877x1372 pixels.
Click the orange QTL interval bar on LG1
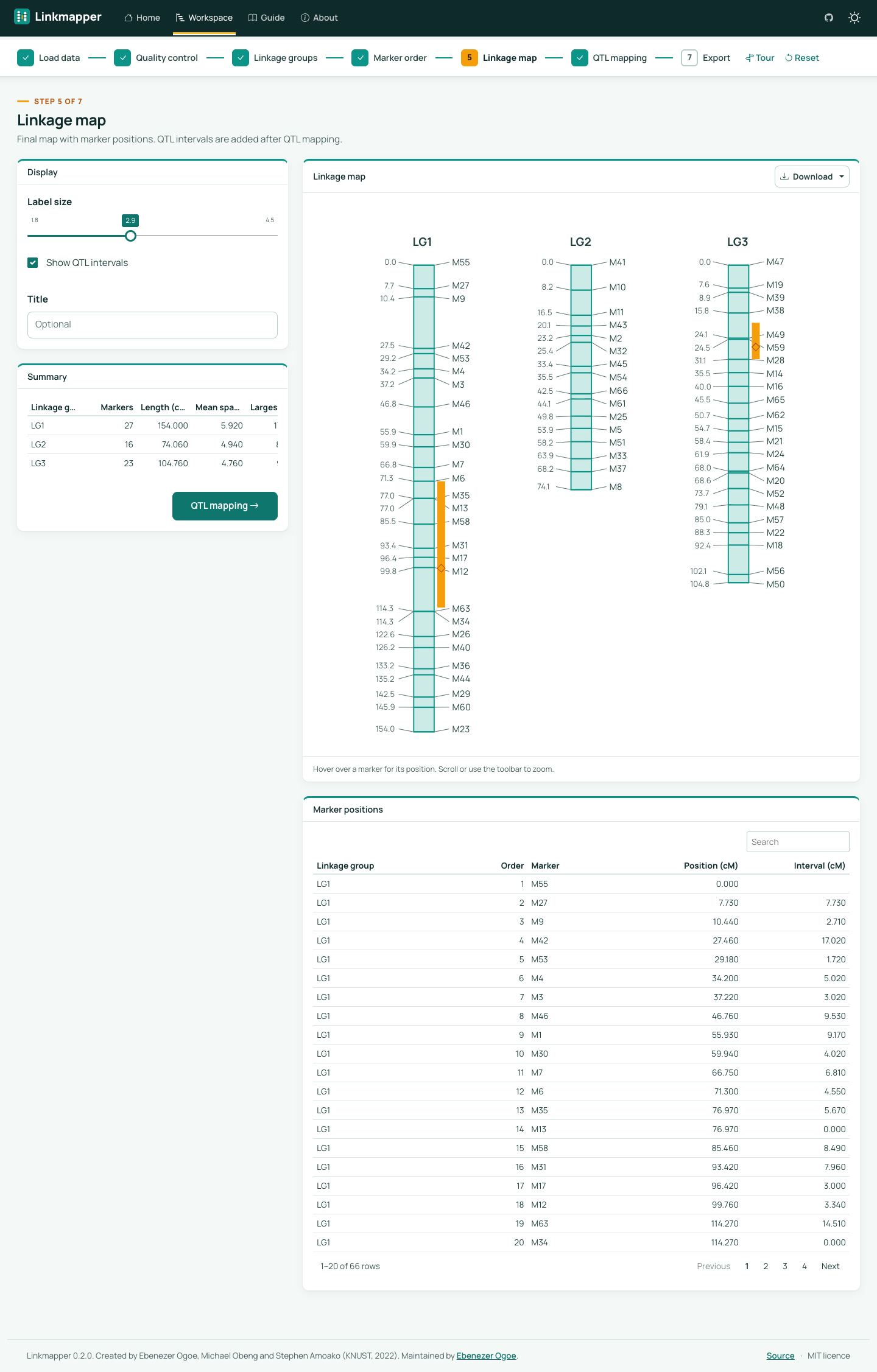tap(442, 544)
